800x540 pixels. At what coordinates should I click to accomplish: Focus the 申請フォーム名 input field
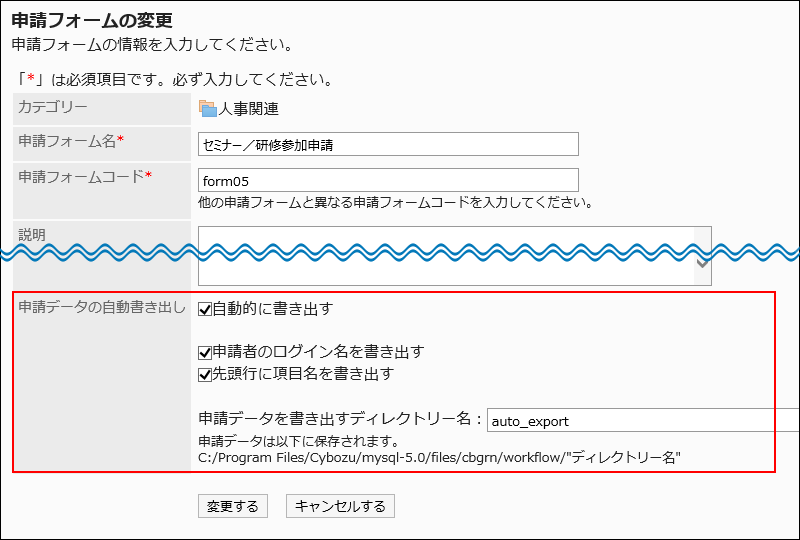click(x=388, y=144)
